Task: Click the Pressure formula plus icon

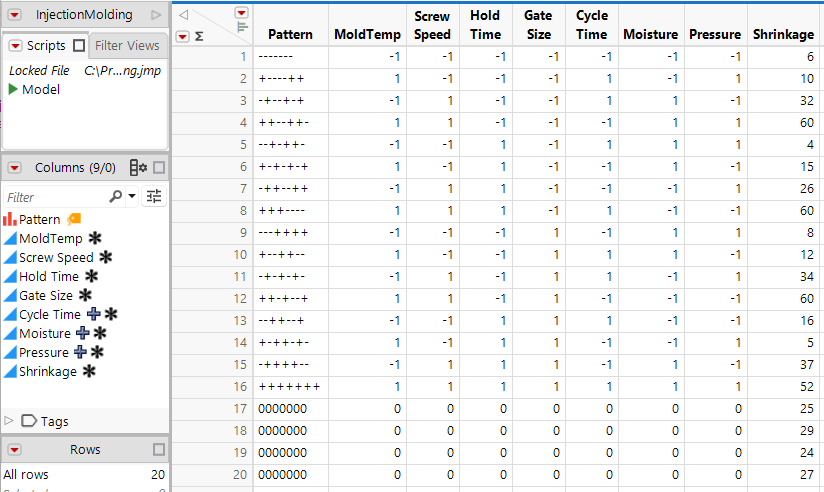Action: (x=80, y=352)
